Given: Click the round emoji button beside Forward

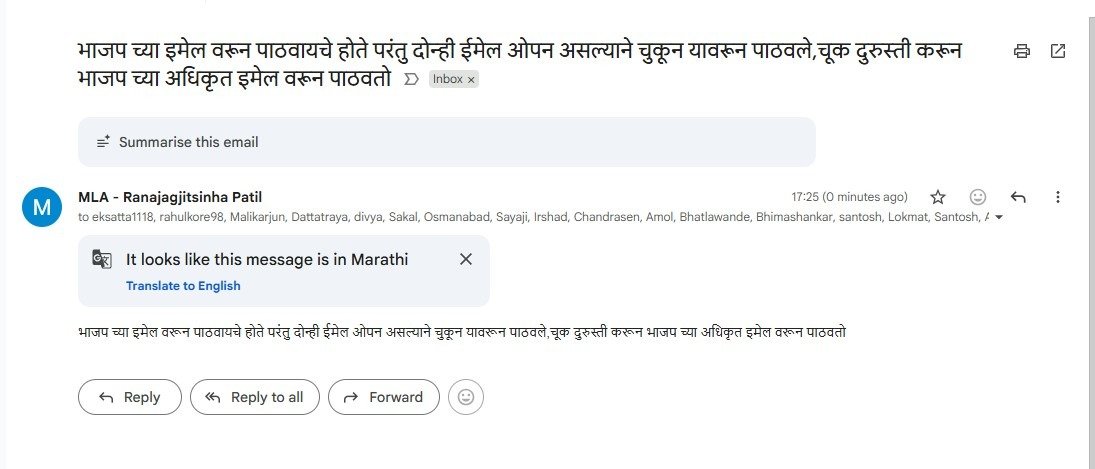Looking at the screenshot, I should pyautogui.click(x=466, y=397).
